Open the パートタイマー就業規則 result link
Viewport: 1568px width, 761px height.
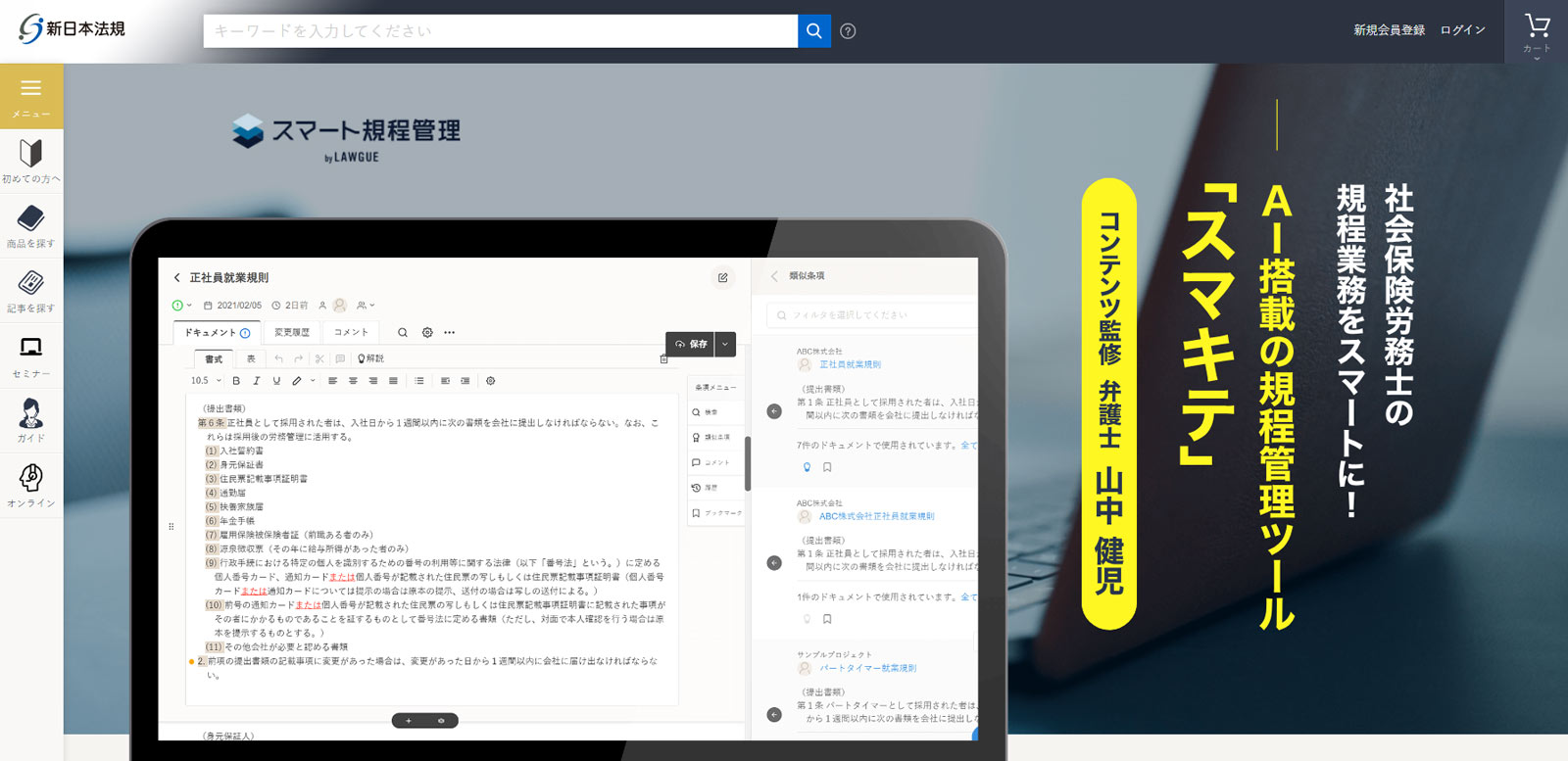(867, 668)
